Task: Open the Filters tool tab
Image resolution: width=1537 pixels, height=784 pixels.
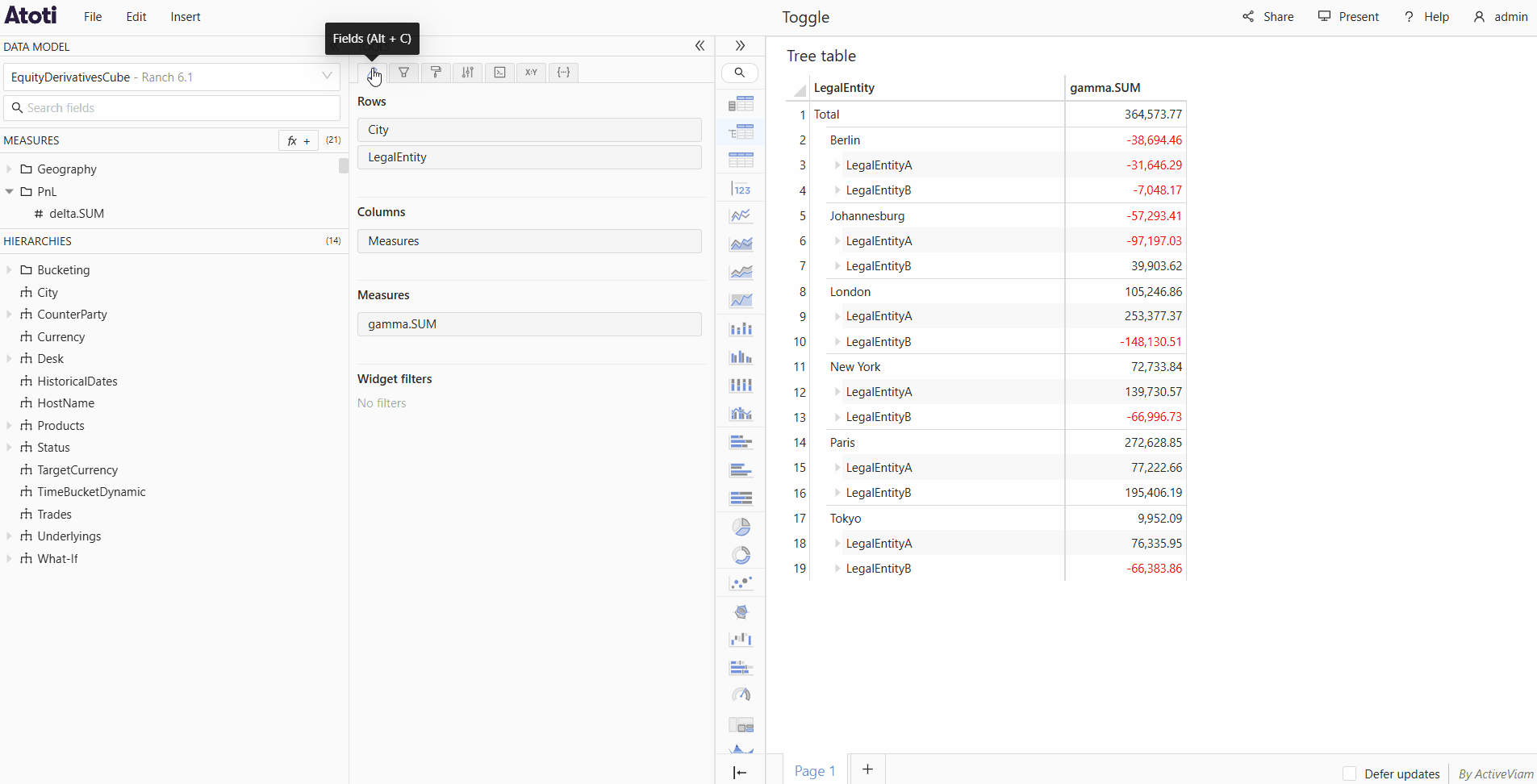Action: tap(403, 73)
